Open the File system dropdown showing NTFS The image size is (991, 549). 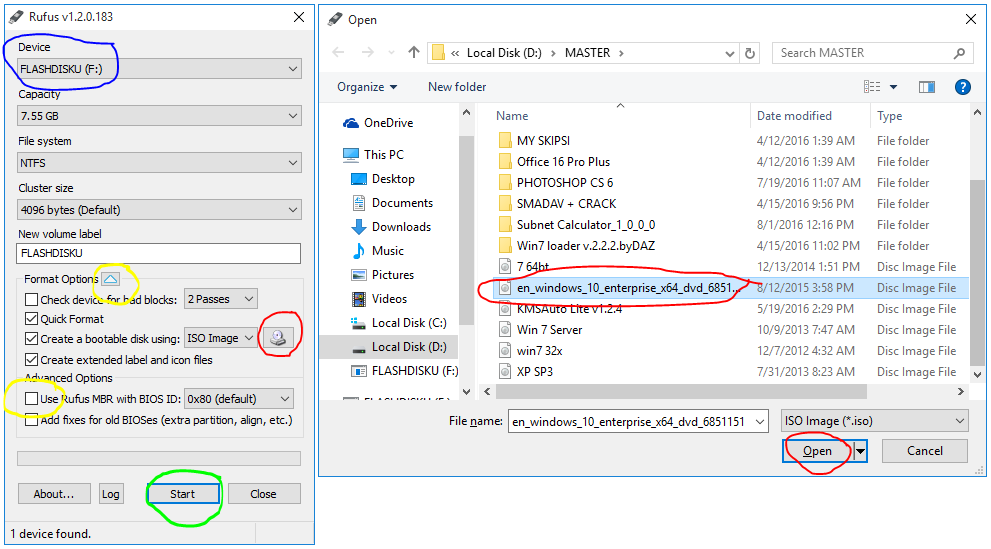coord(159,163)
